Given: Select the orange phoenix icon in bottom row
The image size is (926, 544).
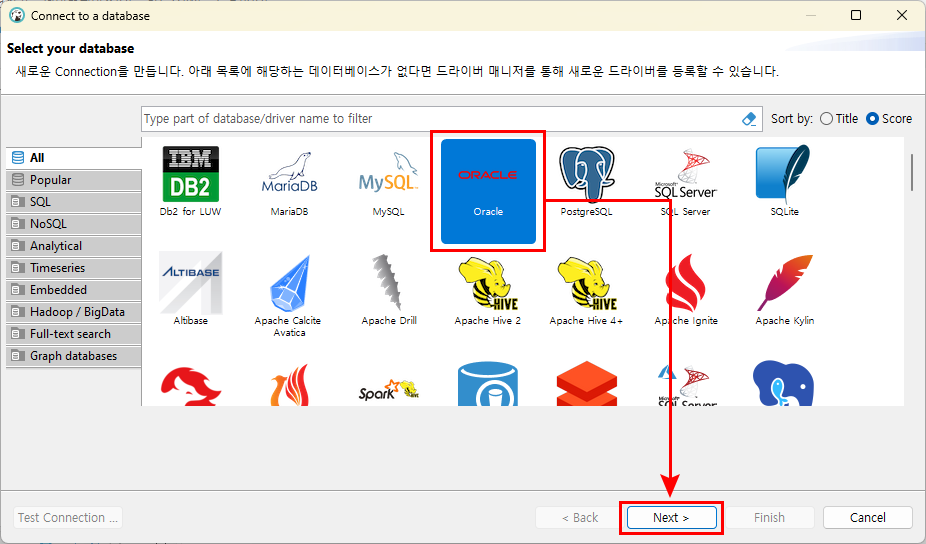Looking at the screenshot, I should point(289,385).
